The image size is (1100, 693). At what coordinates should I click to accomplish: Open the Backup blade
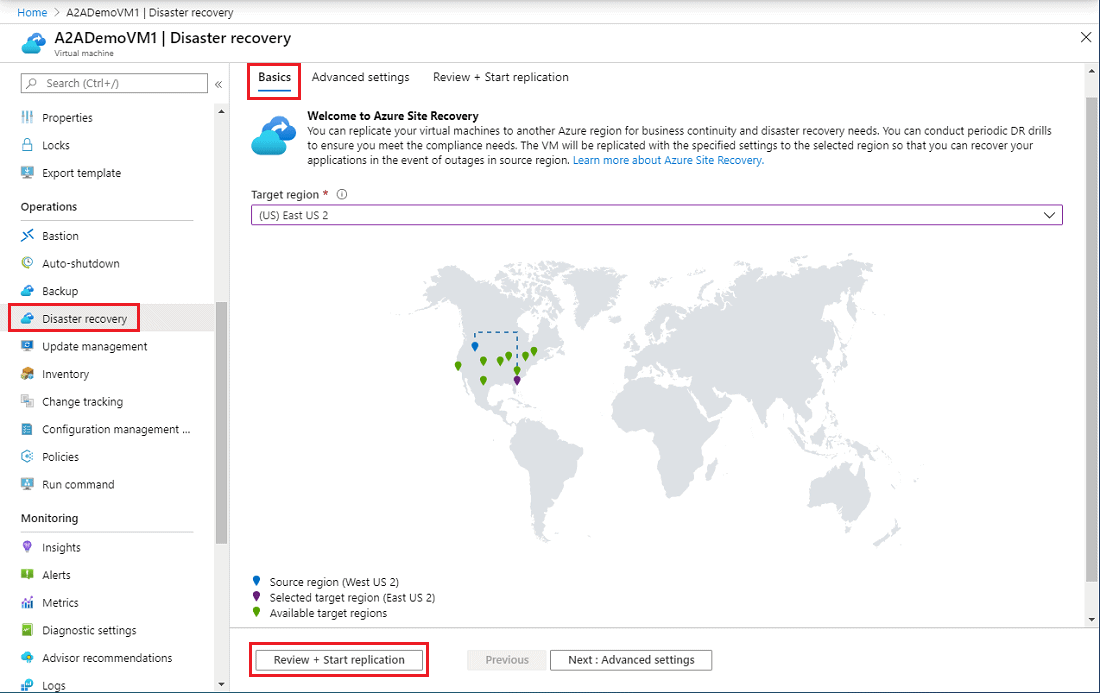point(64,290)
